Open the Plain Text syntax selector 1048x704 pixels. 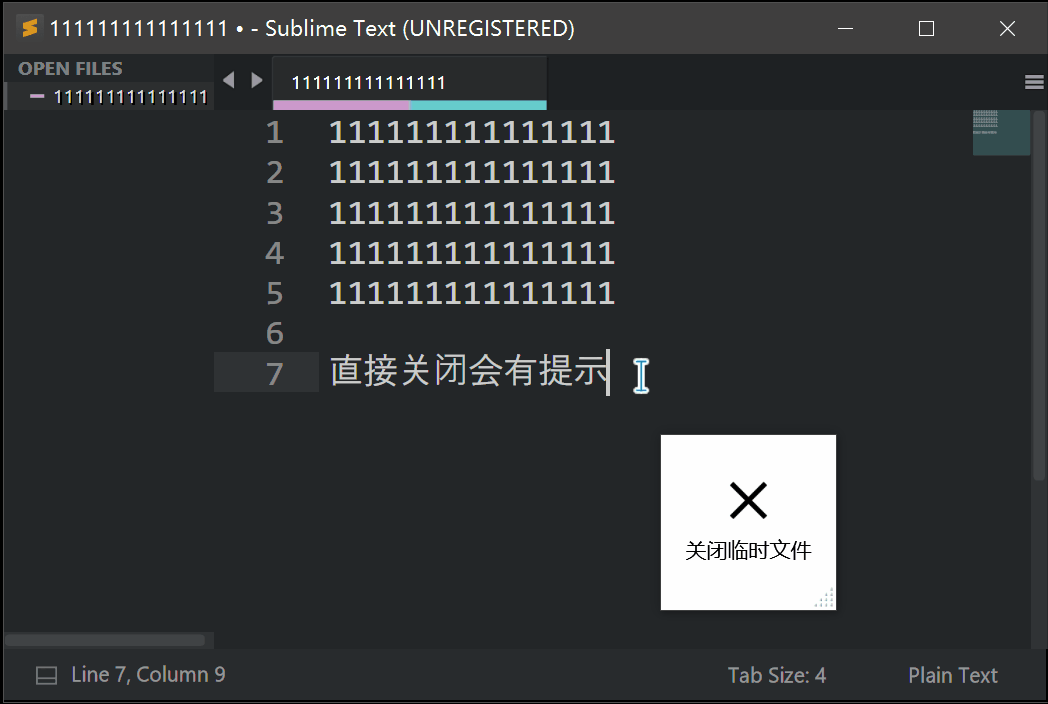click(x=952, y=675)
